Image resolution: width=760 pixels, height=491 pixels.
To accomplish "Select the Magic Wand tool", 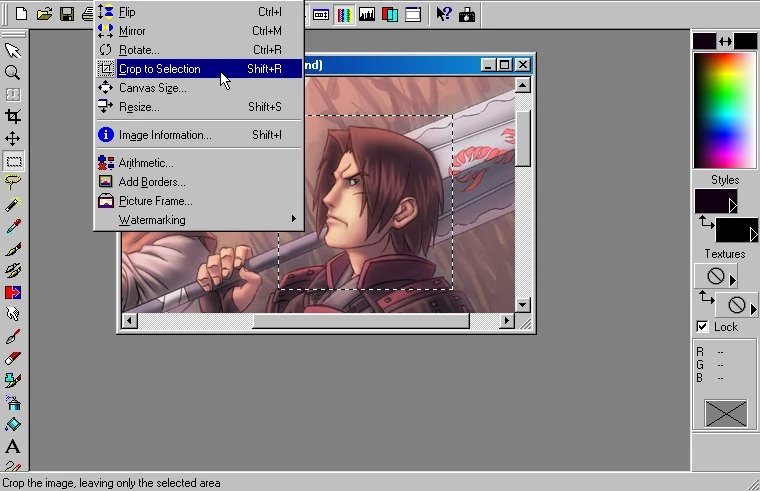I will [13, 205].
